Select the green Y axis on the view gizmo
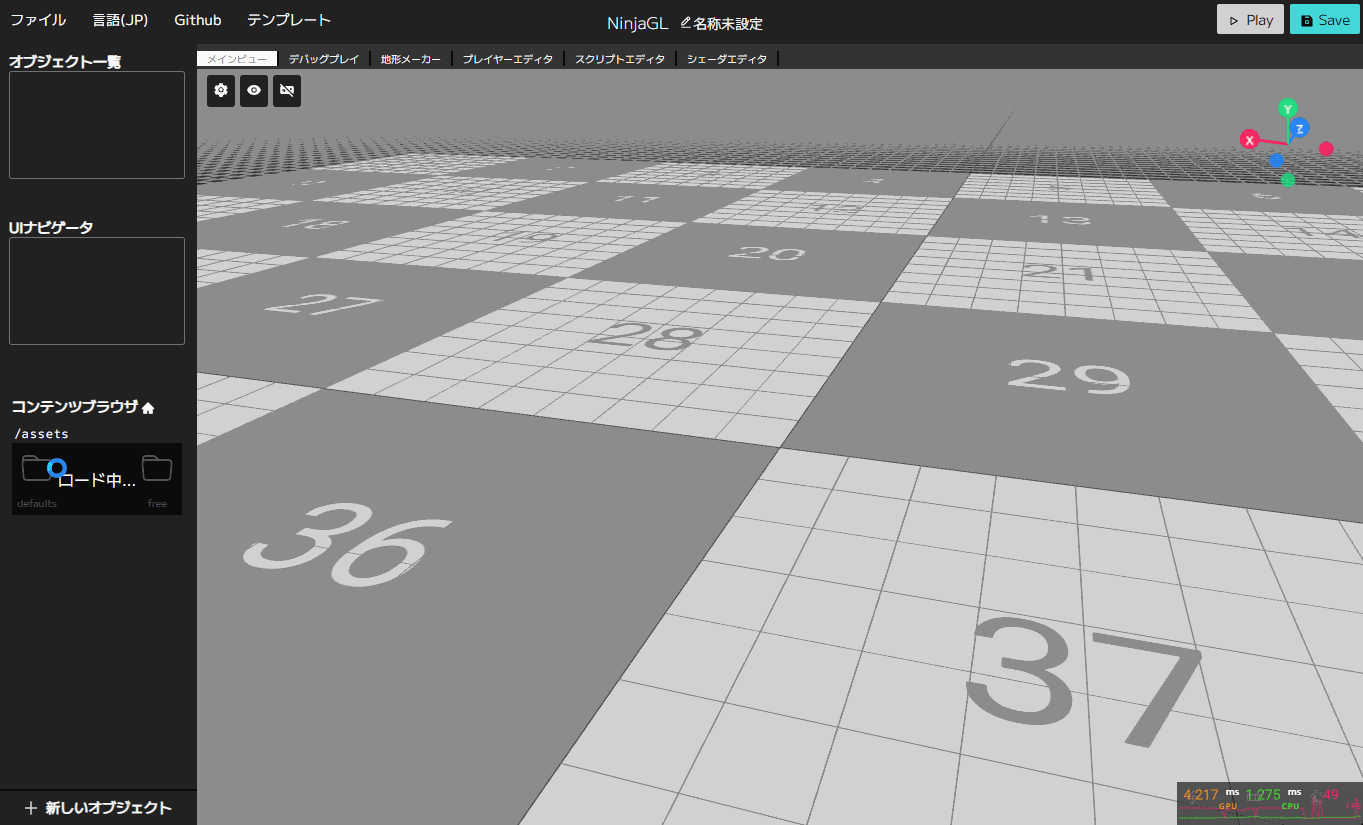The width and height of the screenshot is (1363, 825). [x=1288, y=108]
